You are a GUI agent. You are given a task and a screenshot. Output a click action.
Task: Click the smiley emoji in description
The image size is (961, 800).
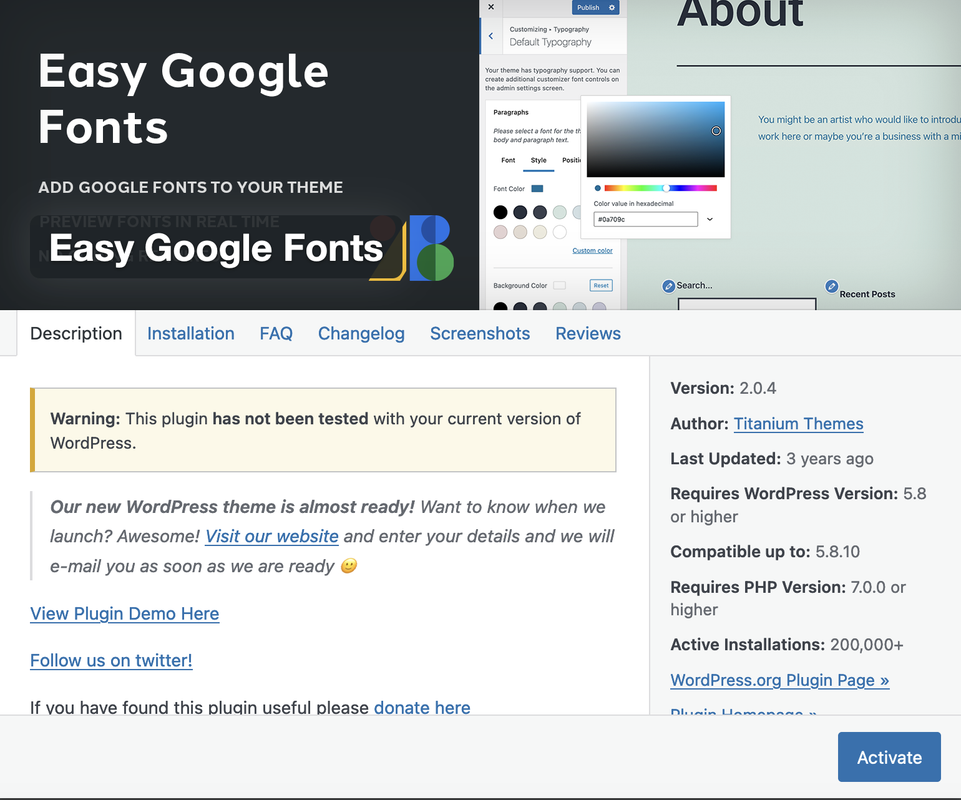(x=349, y=565)
